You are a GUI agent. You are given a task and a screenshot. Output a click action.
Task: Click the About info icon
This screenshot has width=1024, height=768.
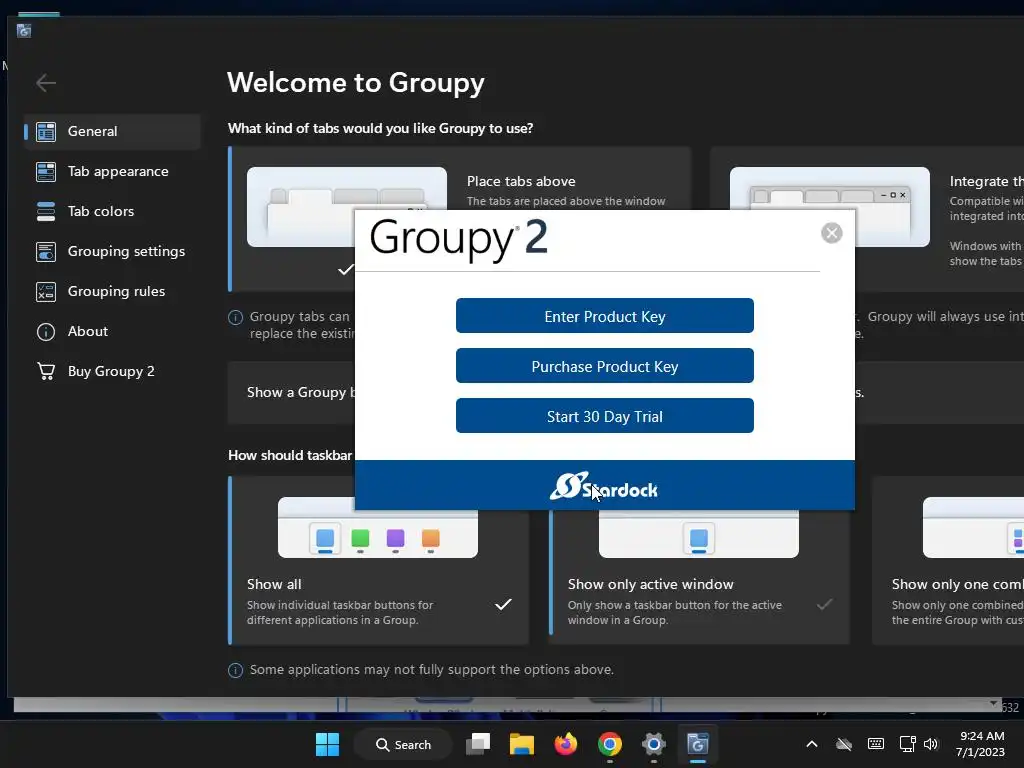pos(46,332)
